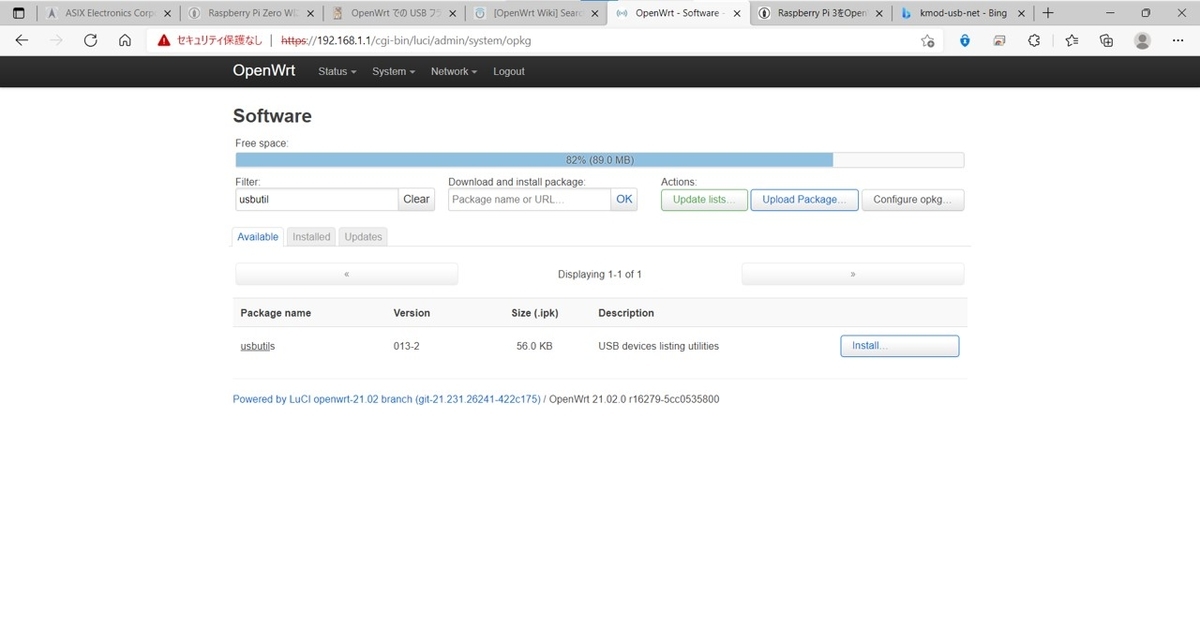Click the browser address bar URL
The image size is (1200, 643).
coord(405,41)
